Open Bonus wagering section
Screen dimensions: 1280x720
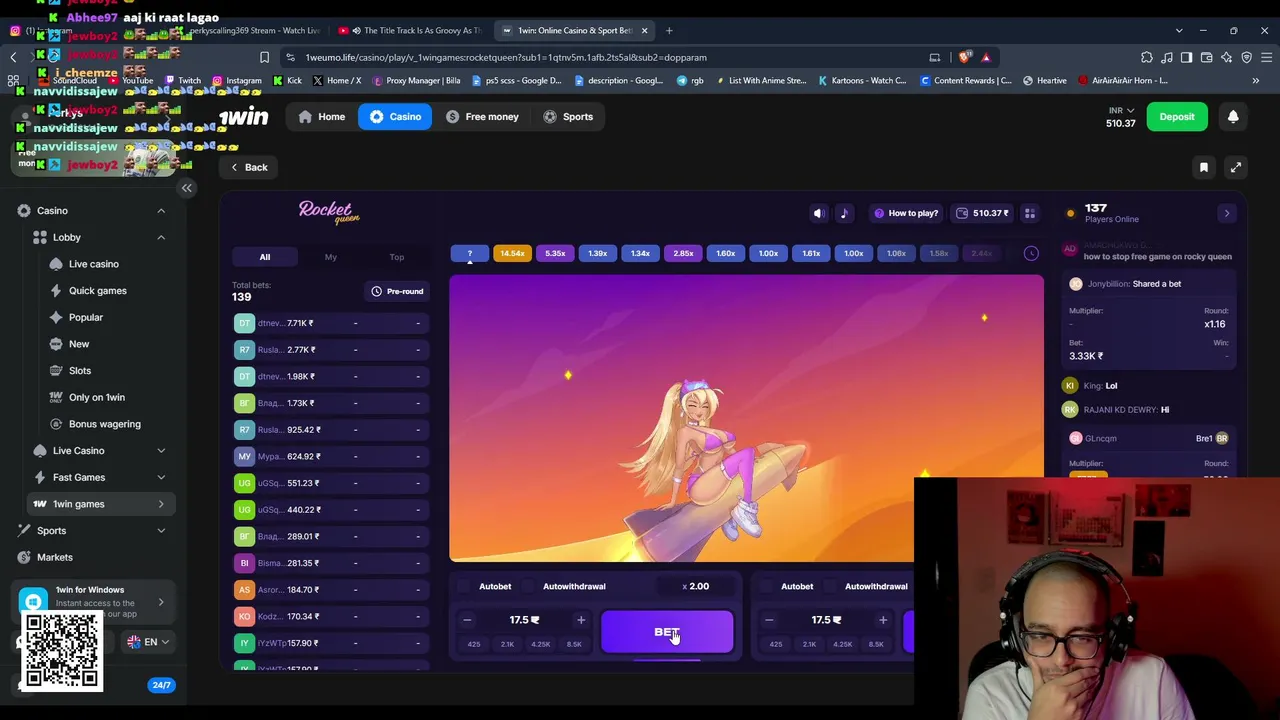click(x=105, y=424)
